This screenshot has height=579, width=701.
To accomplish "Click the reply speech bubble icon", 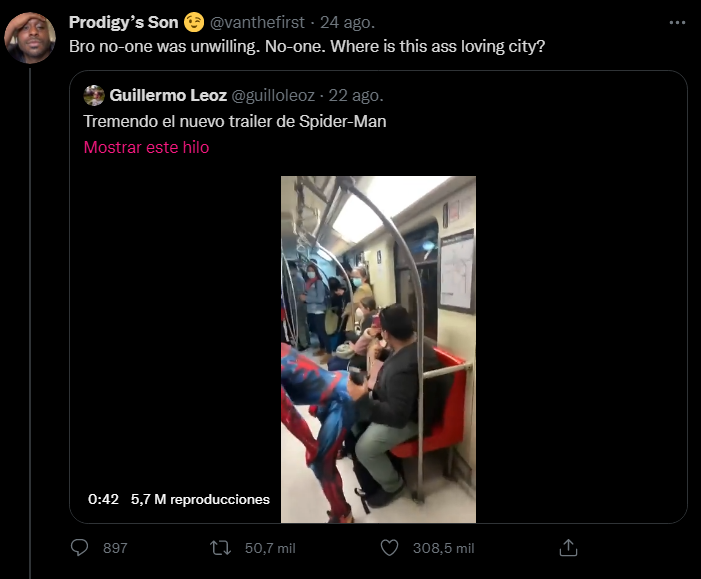I will pos(81,548).
